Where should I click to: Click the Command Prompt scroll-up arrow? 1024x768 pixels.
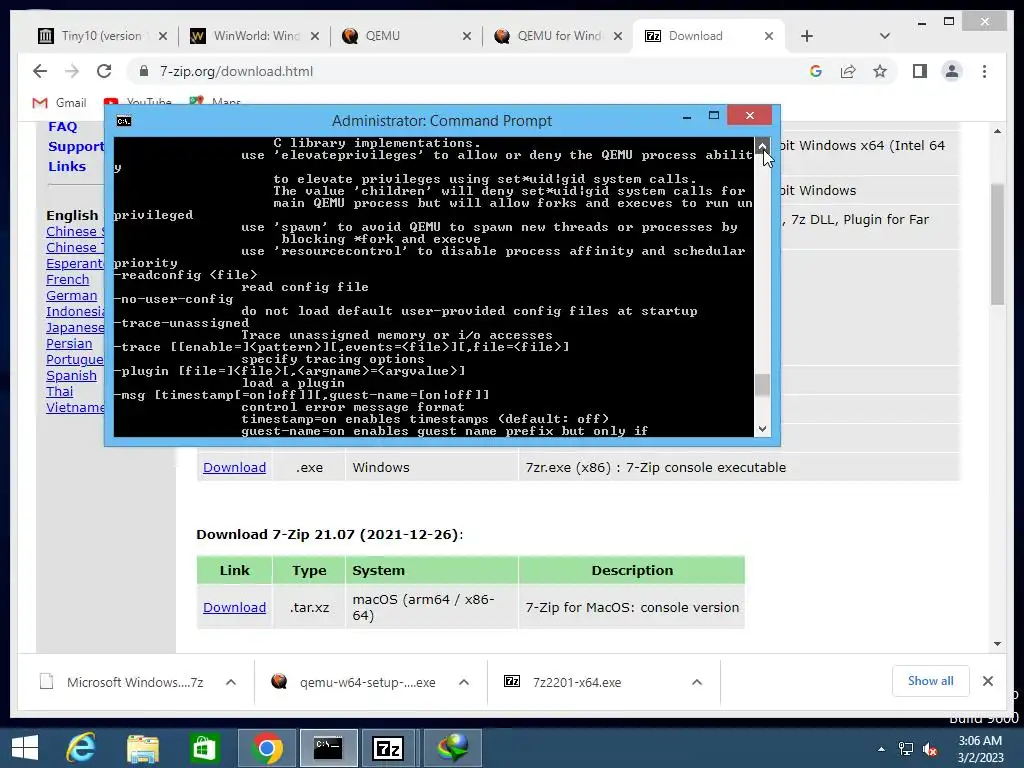point(762,145)
